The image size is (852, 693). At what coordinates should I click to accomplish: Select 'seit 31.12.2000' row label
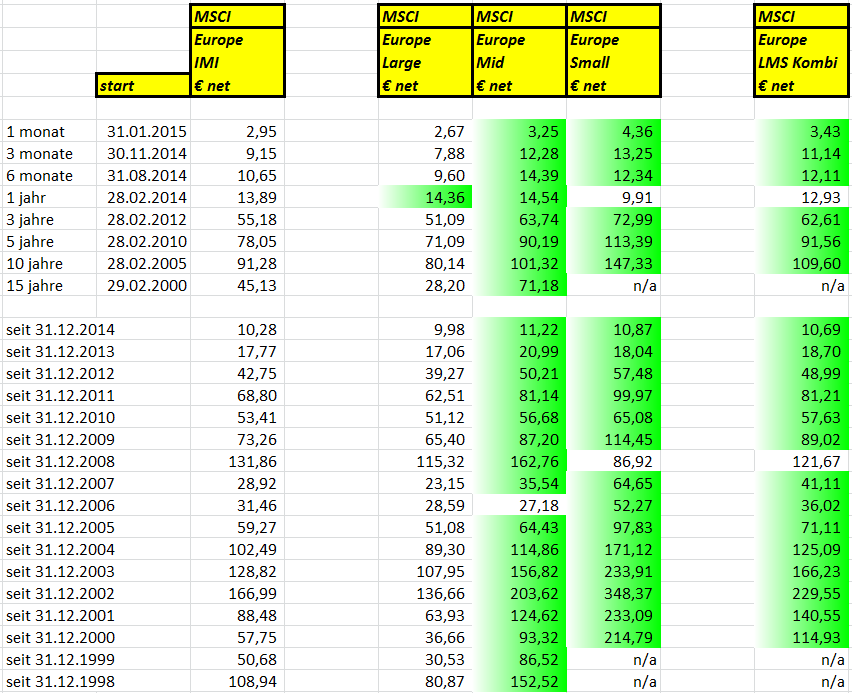coord(60,638)
